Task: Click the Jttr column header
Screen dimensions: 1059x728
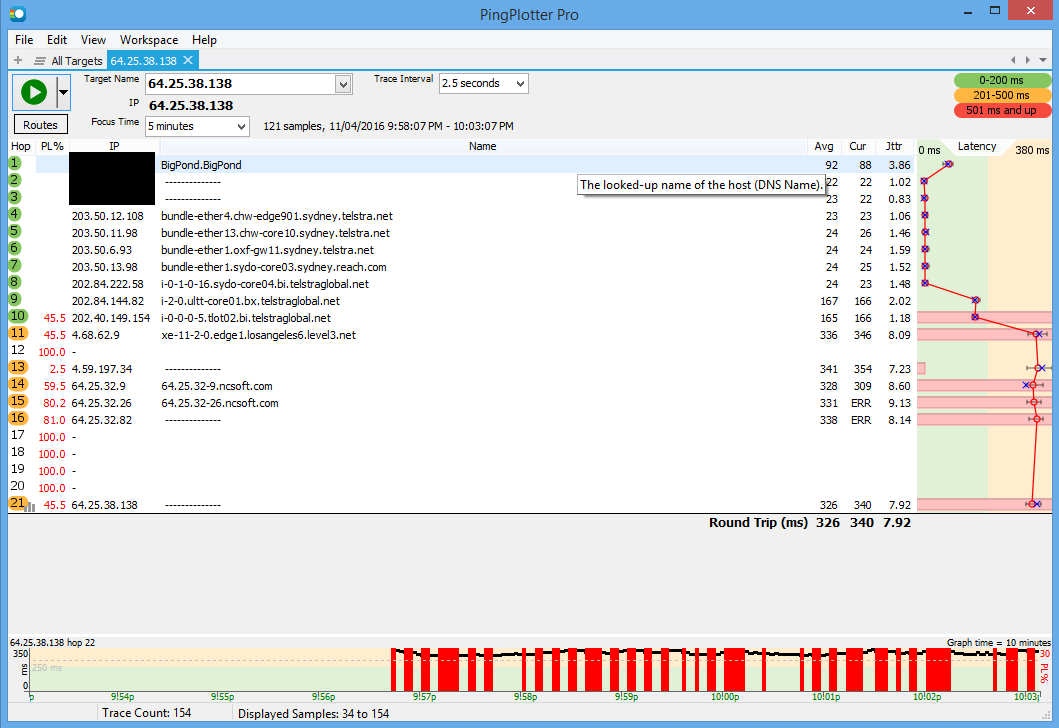Action: [x=894, y=147]
